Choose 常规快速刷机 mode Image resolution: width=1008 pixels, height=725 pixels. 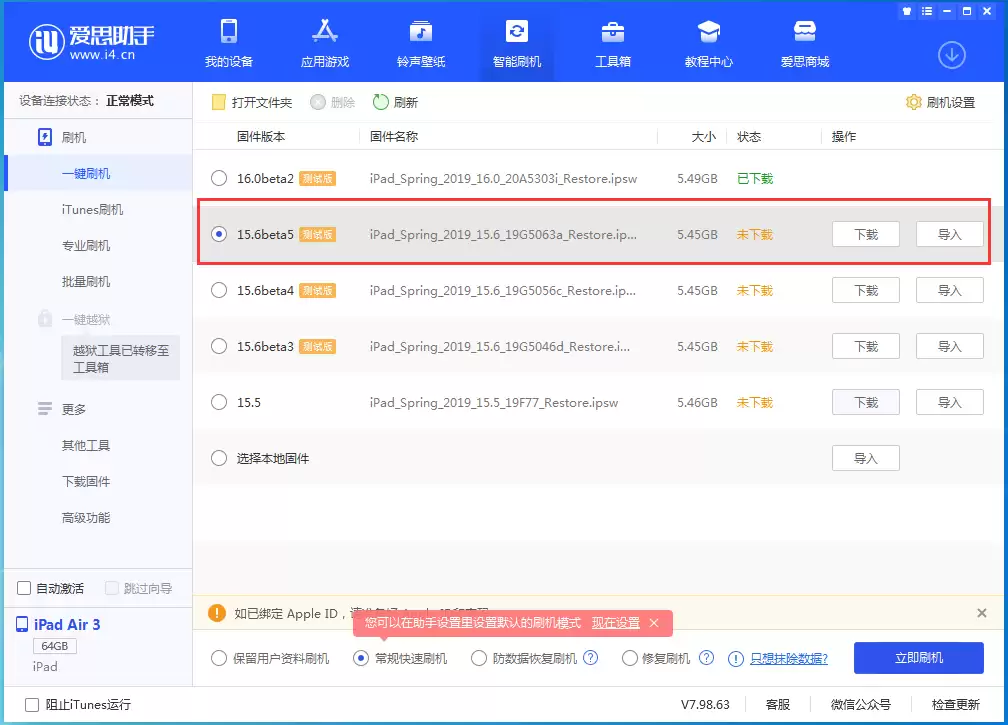pyautogui.click(x=361, y=658)
